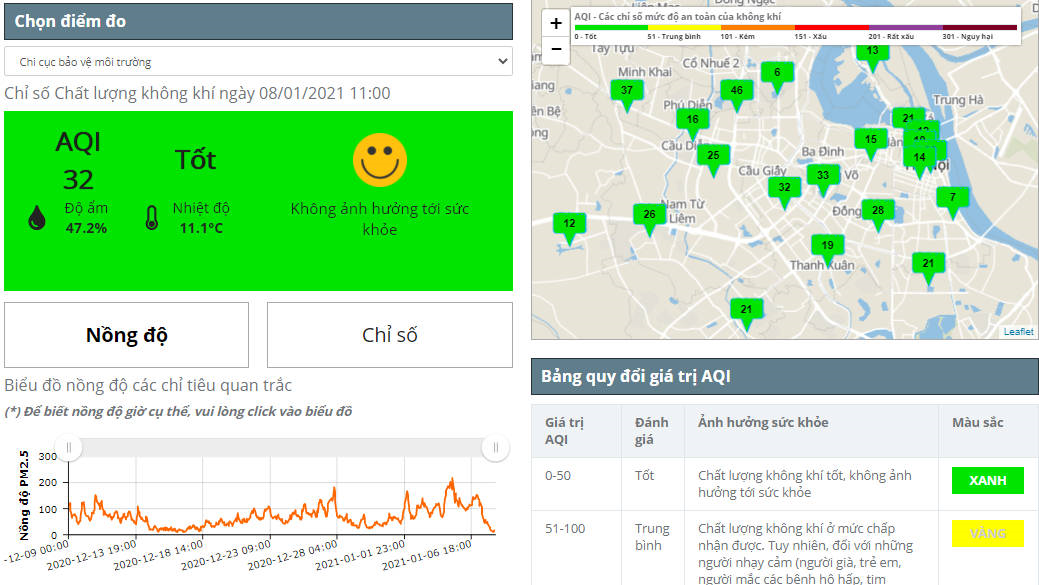Image resolution: width=1039 pixels, height=585 pixels.
Task: Click the right chart range slider handle
Action: (495, 449)
